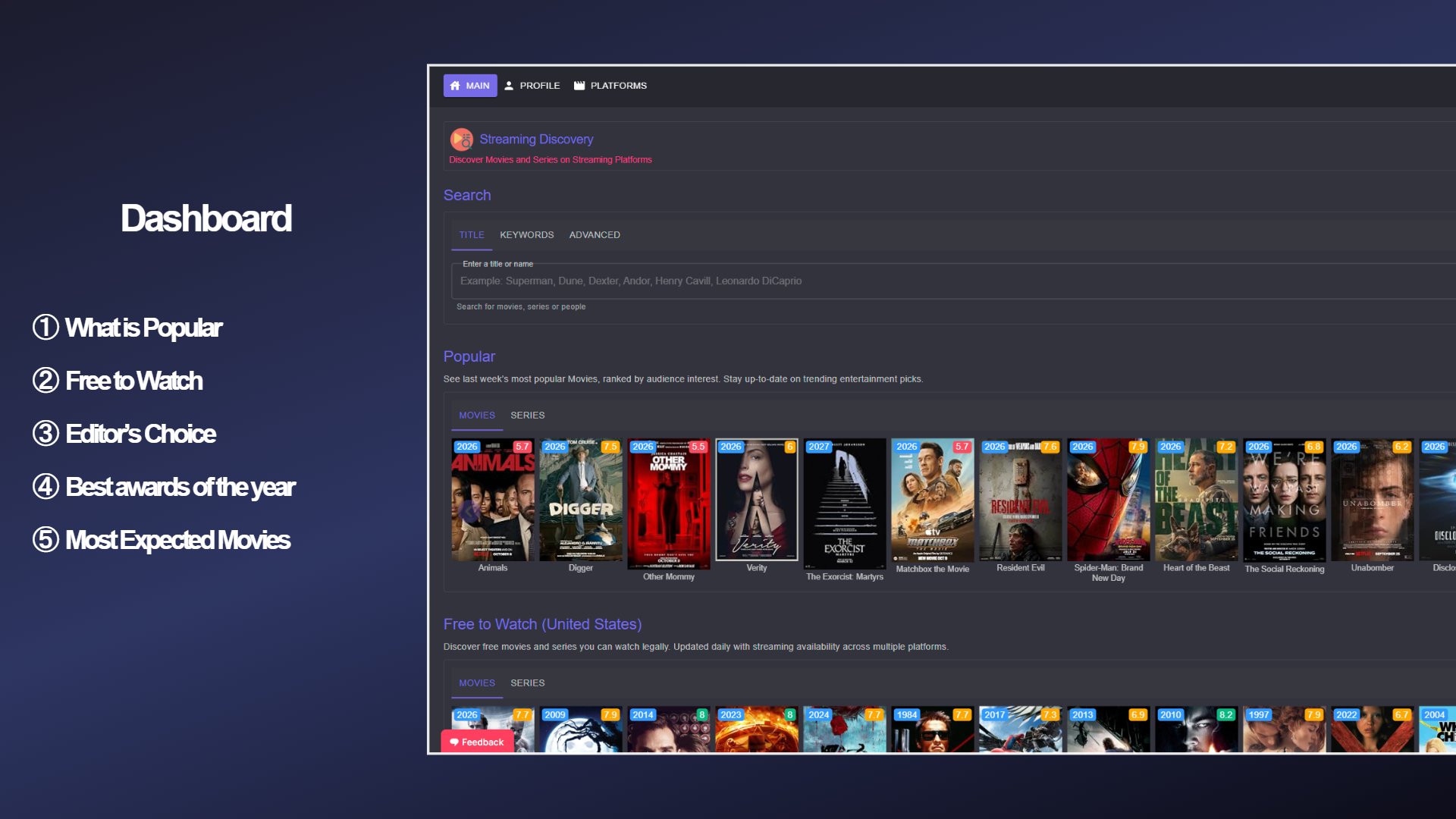Screen dimensions: 1456x819
Task: Open the Unabomber movie poster
Action: click(1373, 500)
